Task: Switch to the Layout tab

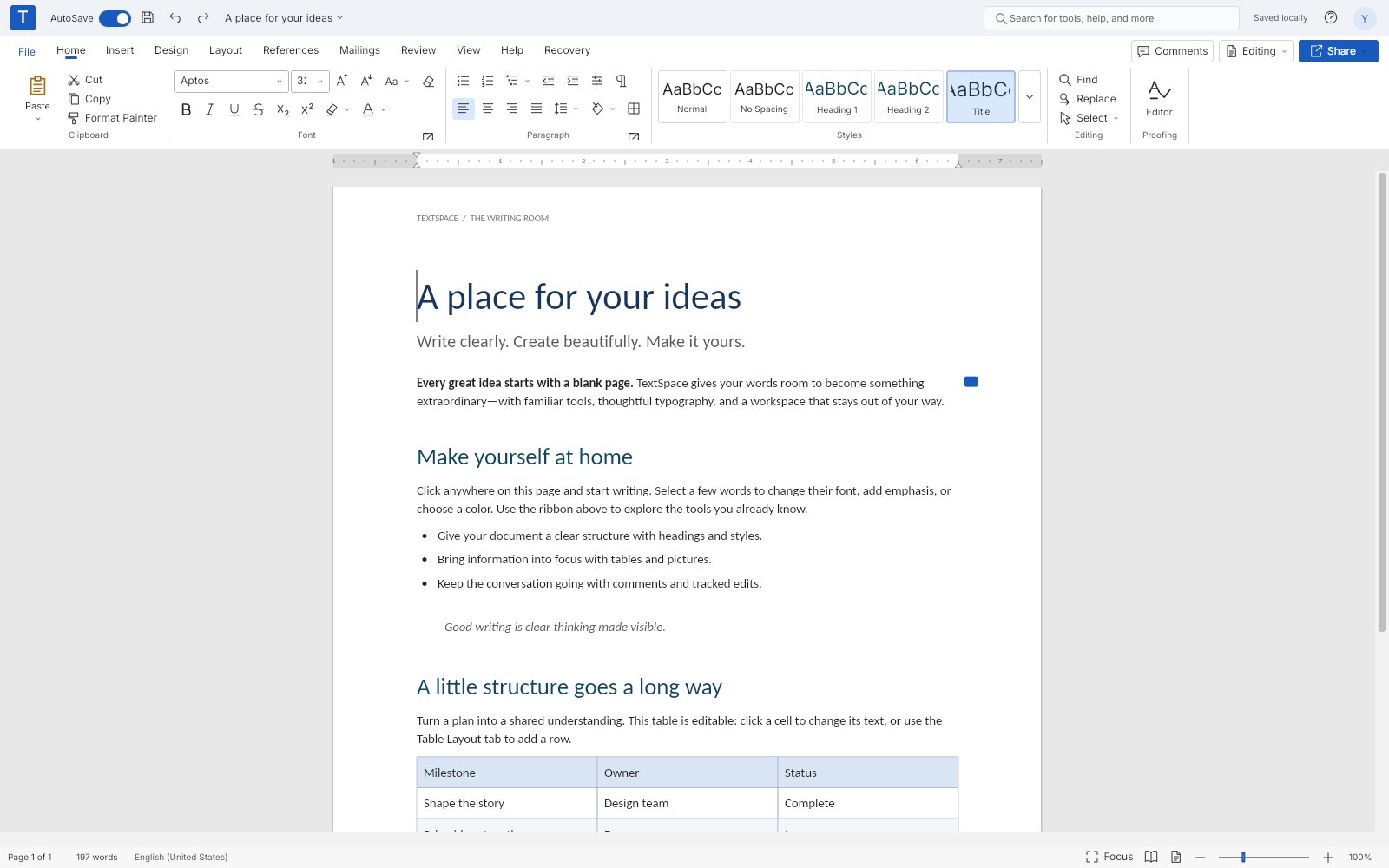Action: [226, 50]
